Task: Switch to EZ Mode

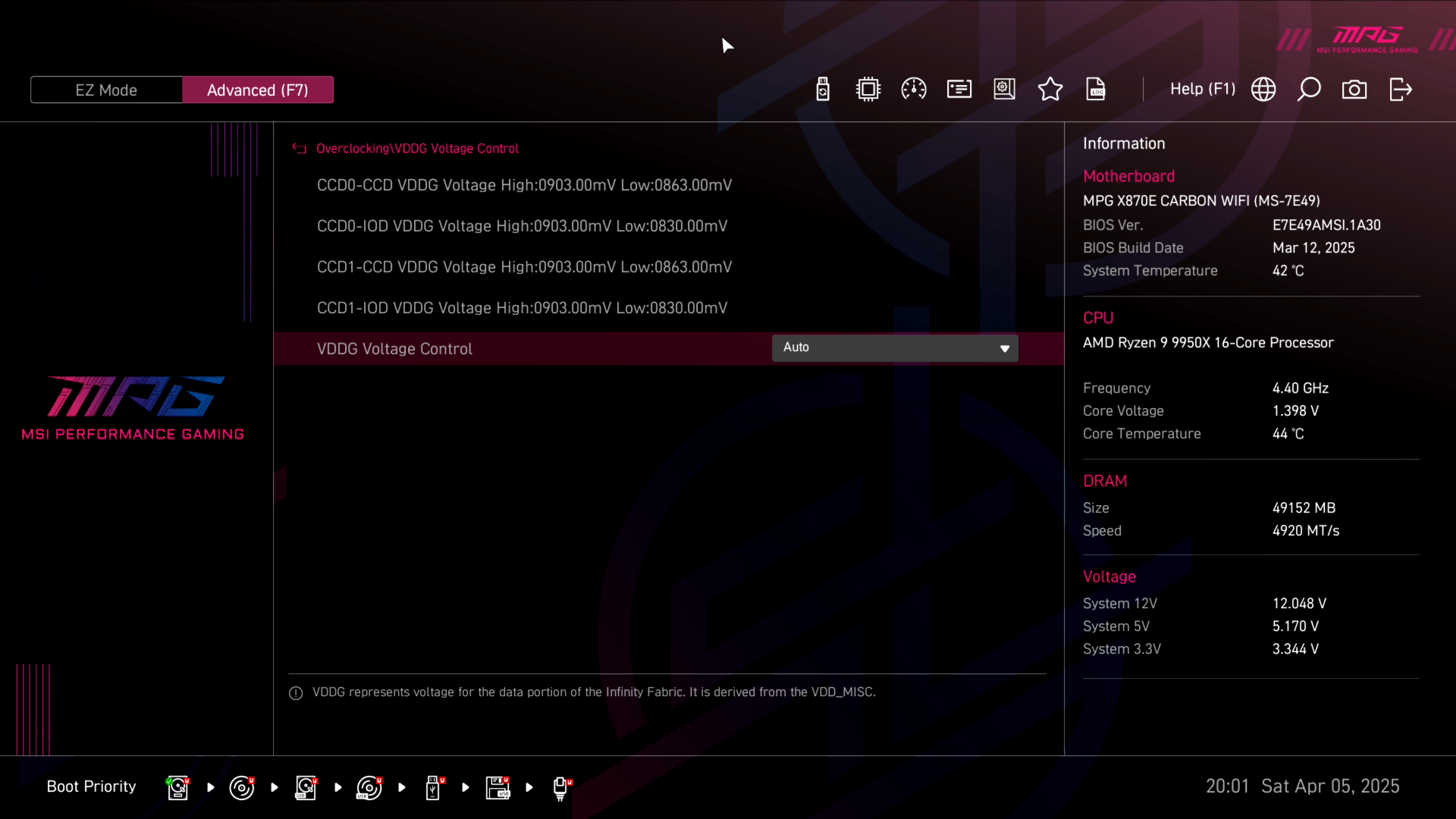Action: (106, 90)
